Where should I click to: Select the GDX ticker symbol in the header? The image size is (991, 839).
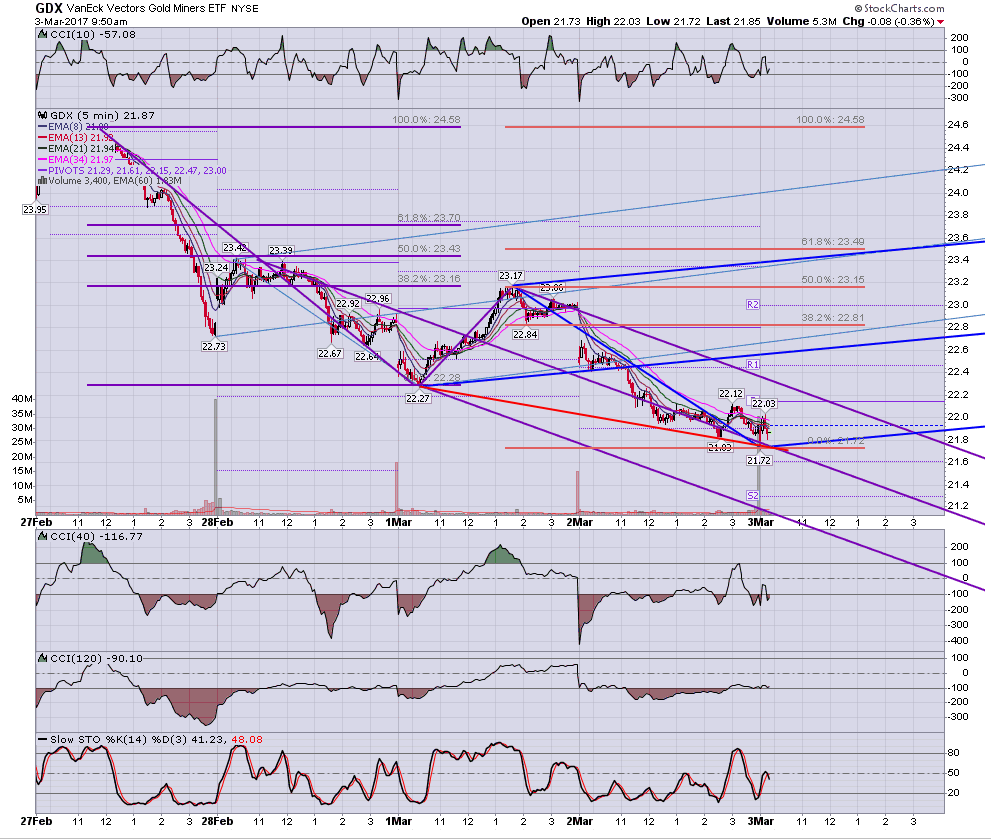(x=49, y=8)
